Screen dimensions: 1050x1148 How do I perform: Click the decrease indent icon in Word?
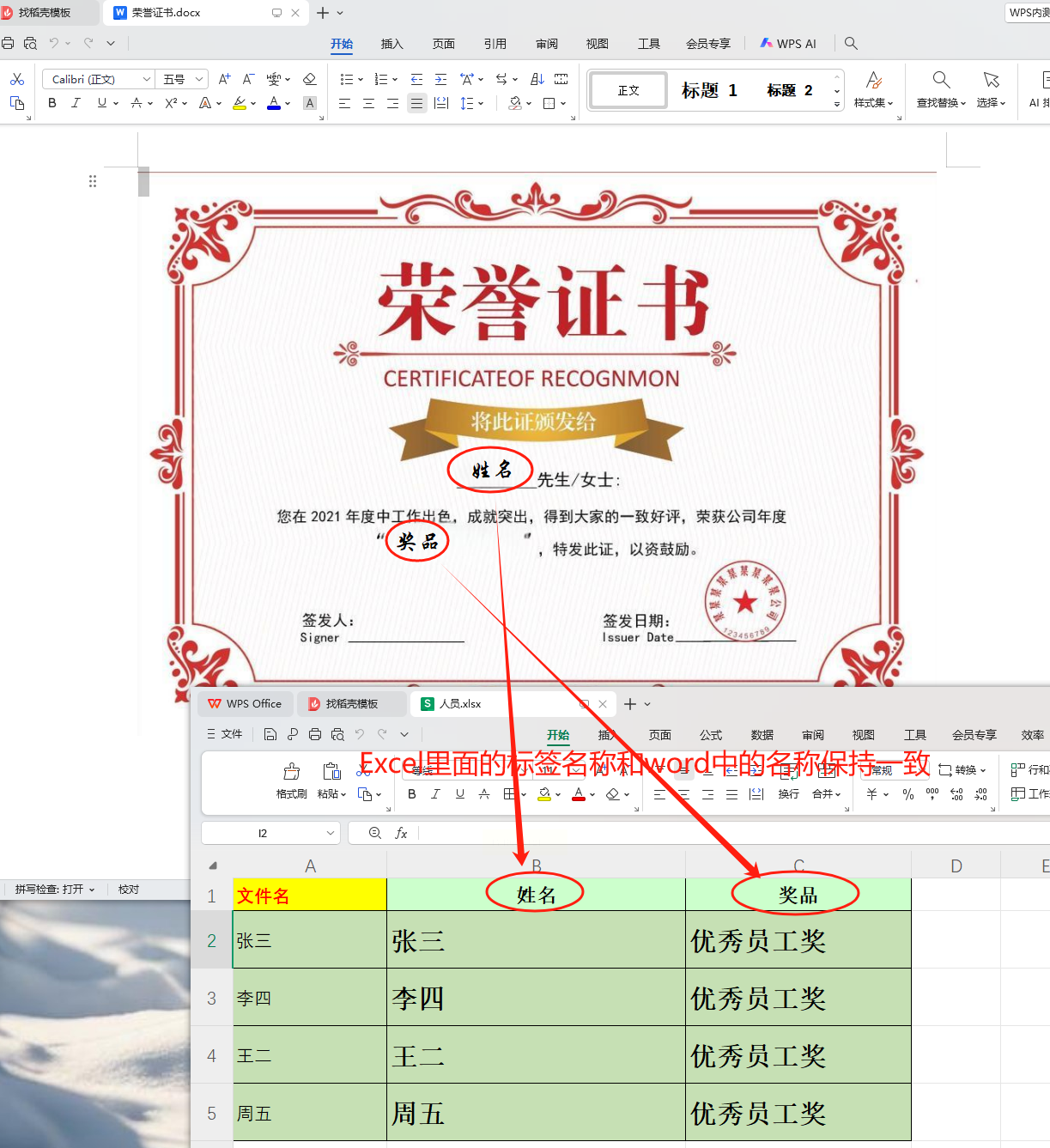coord(416,79)
